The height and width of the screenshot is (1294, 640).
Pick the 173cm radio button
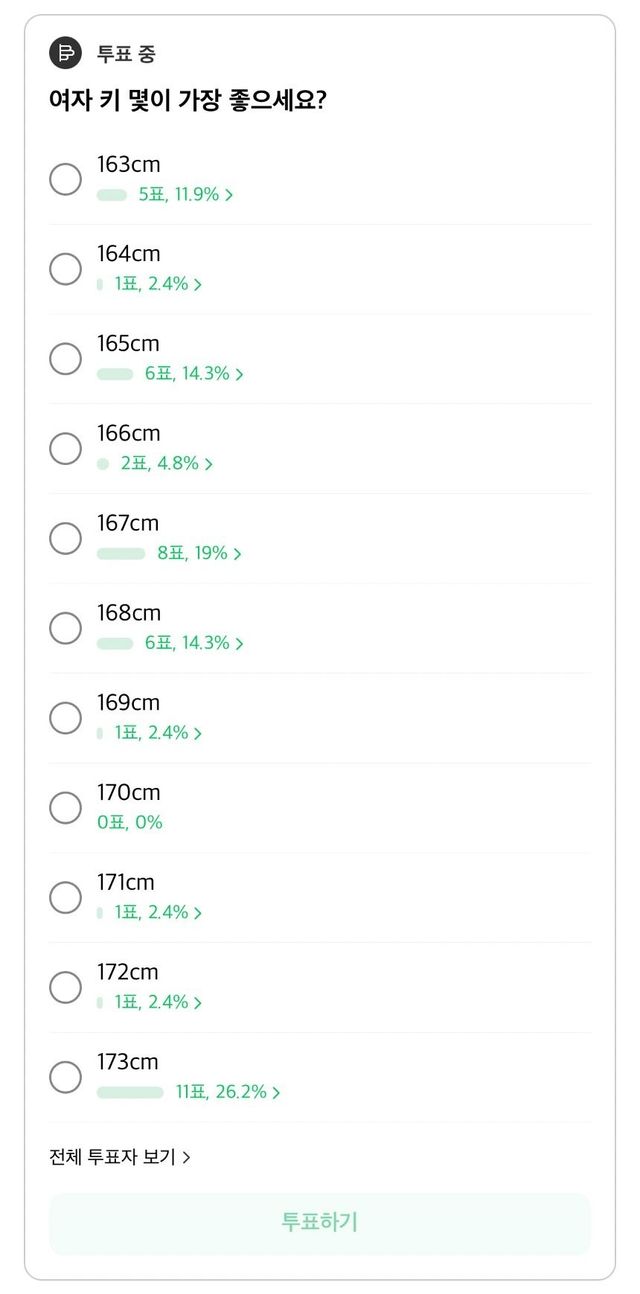[x=66, y=1077]
